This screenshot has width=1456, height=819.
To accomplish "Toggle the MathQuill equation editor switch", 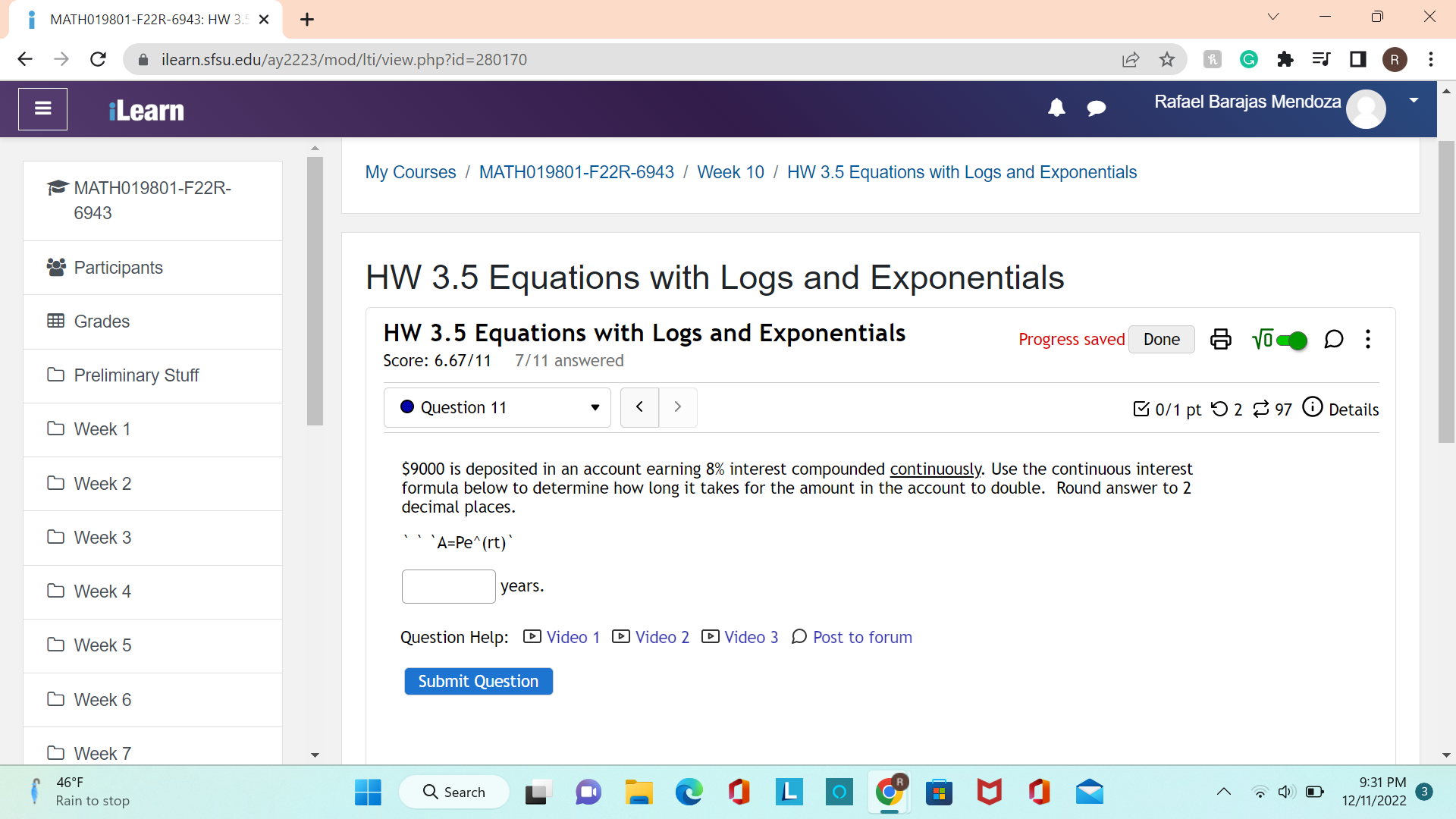I will (1290, 340).
